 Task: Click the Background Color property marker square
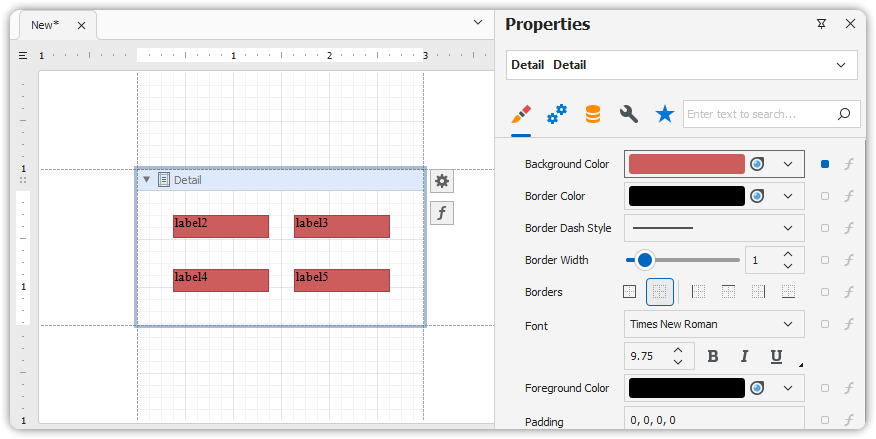click(825, 164)
